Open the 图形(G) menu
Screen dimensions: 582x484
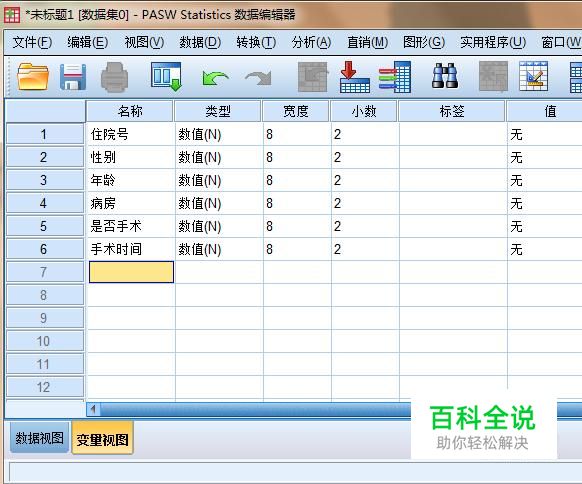tap(424, 42)
